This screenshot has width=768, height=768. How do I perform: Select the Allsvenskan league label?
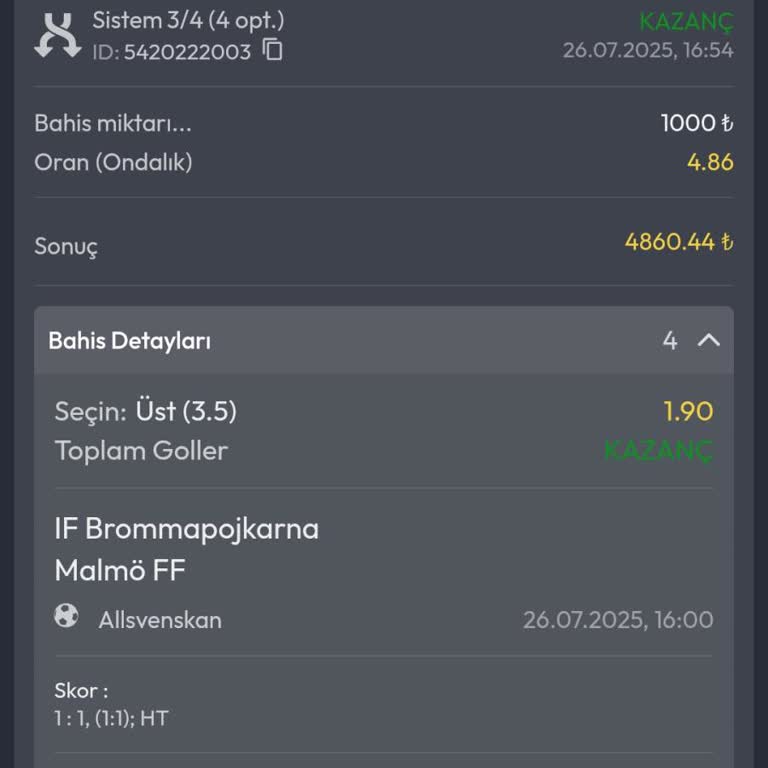point(160,620)
